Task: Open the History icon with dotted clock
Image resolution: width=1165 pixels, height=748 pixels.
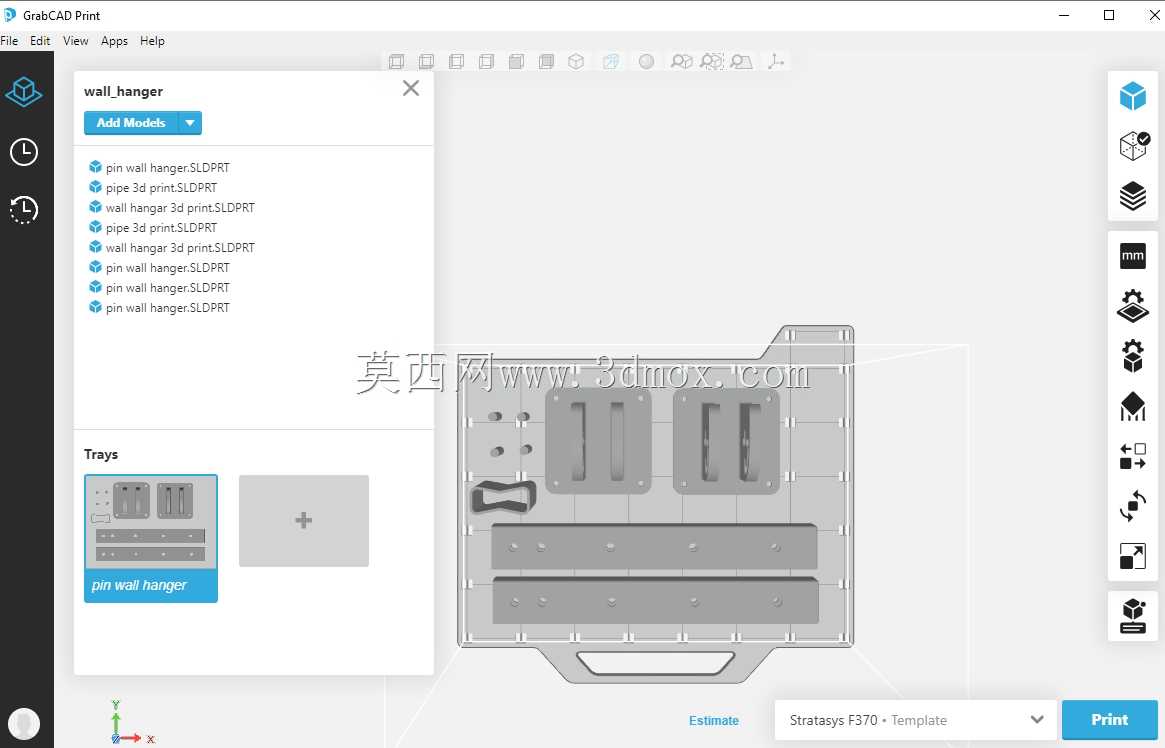Action: pos(24,209)
